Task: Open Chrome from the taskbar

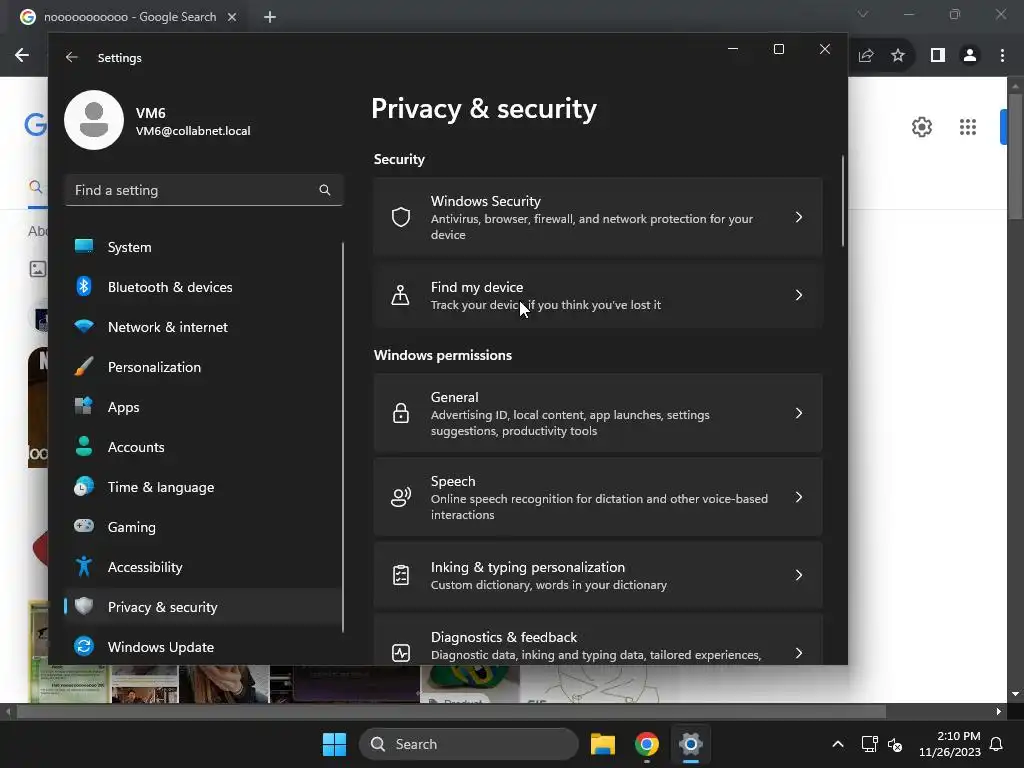Action: [647, 744]
